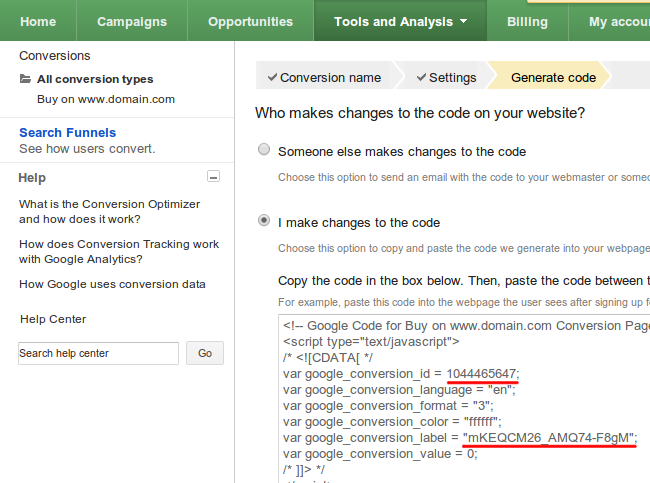Open the Opportunities tab

(x=250, y=21)
